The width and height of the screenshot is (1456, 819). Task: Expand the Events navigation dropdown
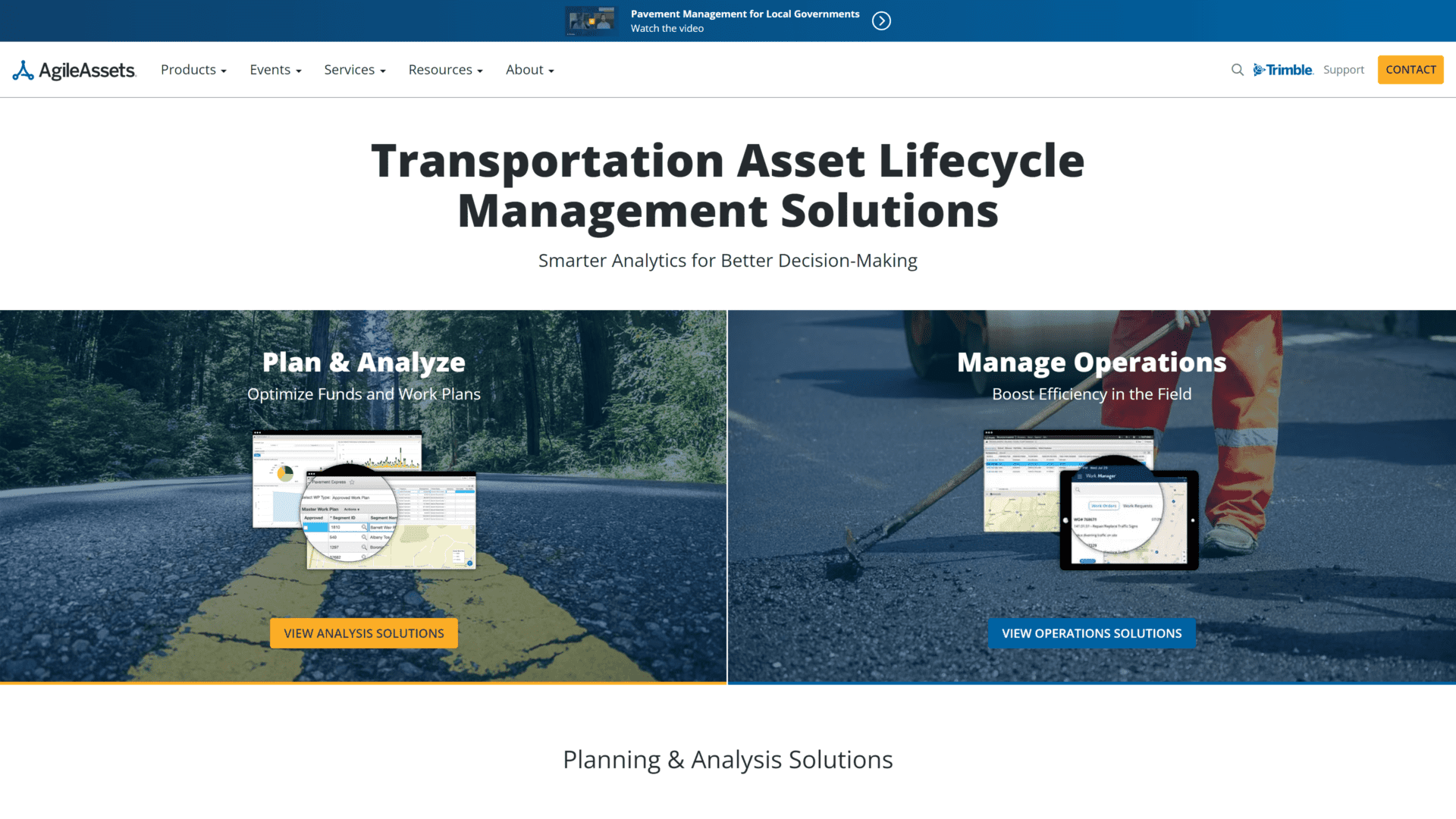[x=274, y=69]
